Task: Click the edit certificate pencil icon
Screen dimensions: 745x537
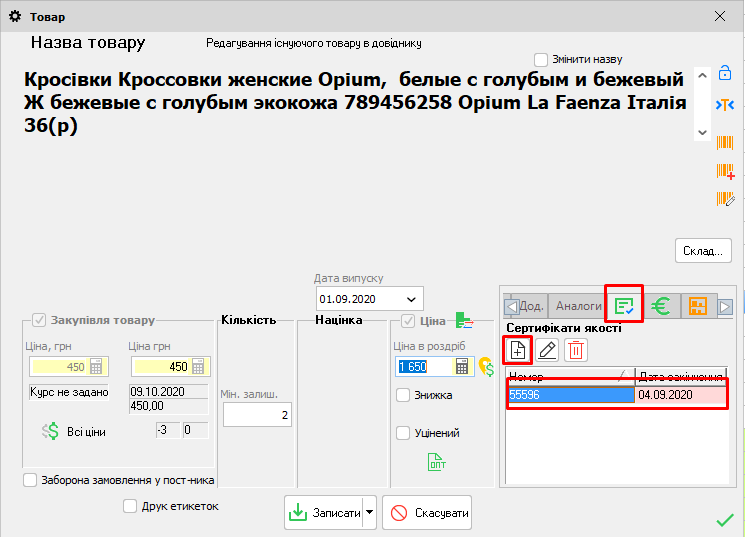Action: point(547,349)
